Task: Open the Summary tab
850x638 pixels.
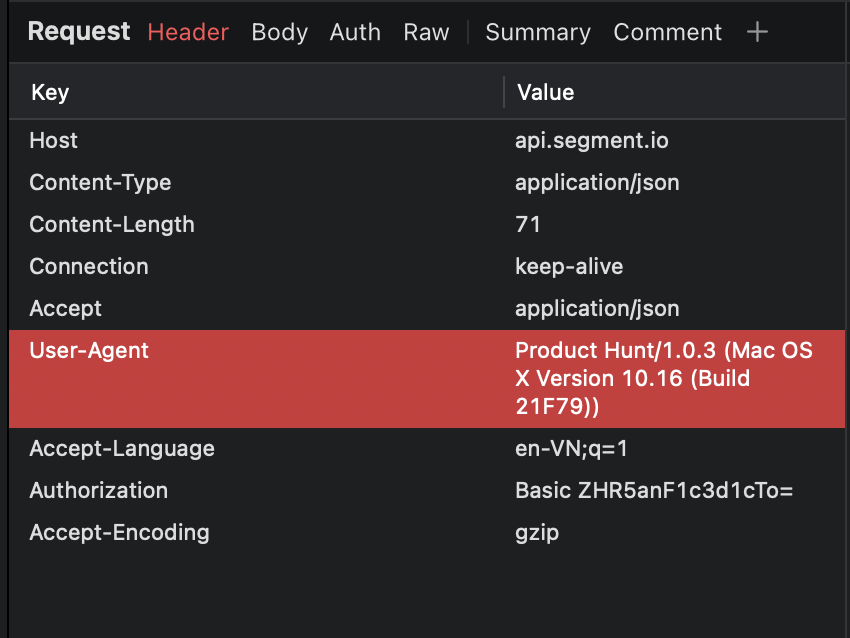Action: tap(538, 33)
